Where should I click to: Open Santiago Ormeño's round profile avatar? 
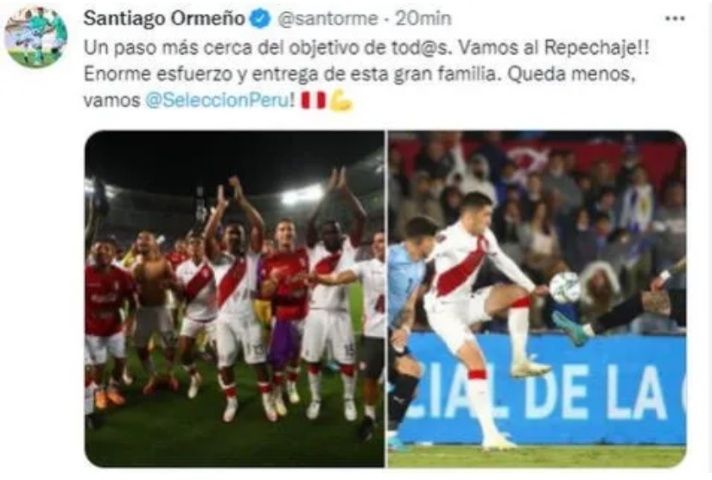tap(36, 38)
